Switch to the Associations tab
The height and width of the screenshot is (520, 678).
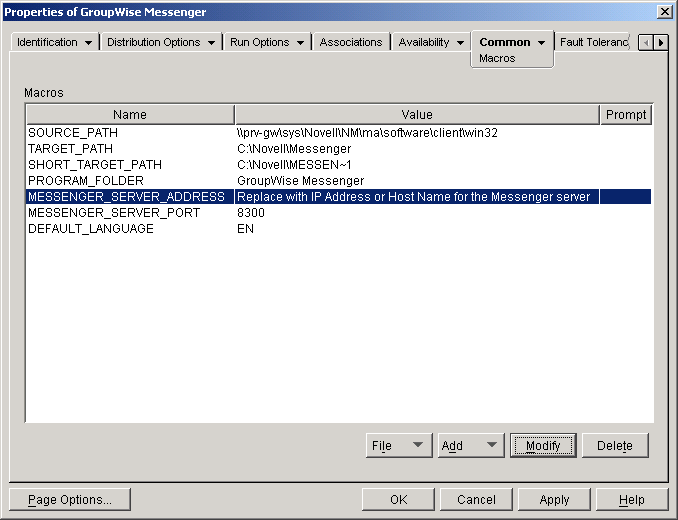(351, 42)
